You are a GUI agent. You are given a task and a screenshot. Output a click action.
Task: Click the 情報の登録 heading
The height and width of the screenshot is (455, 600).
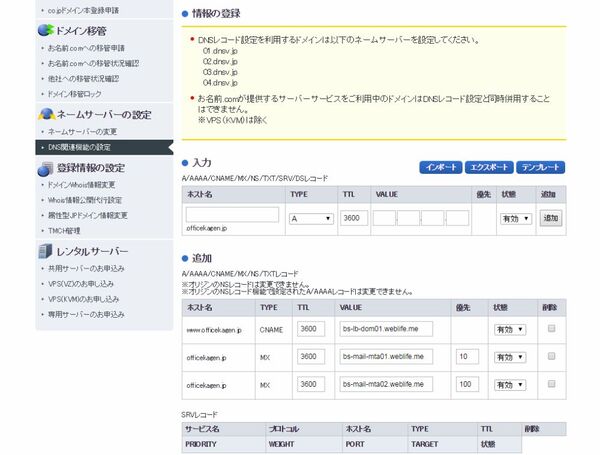pyautogui.click(x=216, y=14)
